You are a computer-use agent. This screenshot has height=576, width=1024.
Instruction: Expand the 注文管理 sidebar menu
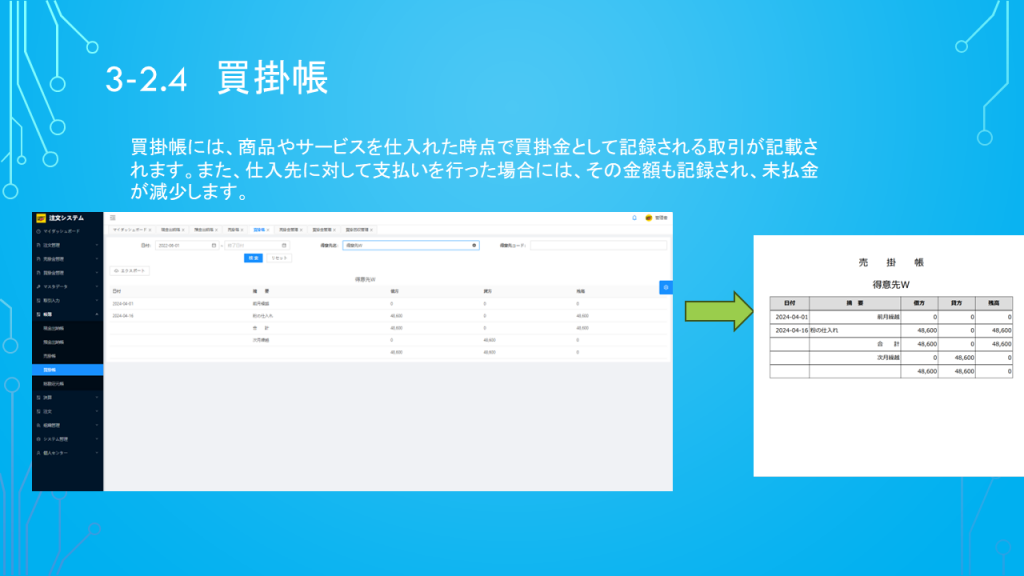[67, 245]
